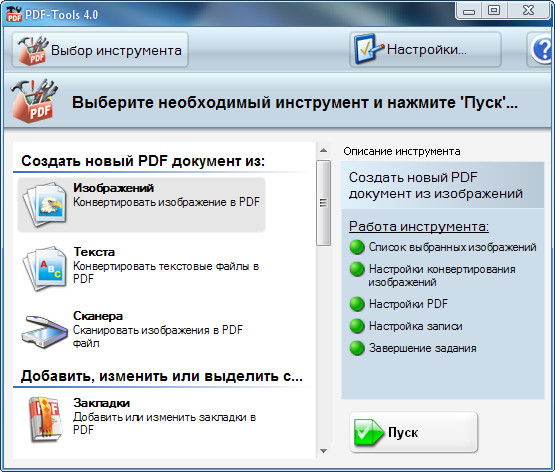Maximize the PDF-Tools window
This screenshot has height=472, width=555.
(494, 11)
